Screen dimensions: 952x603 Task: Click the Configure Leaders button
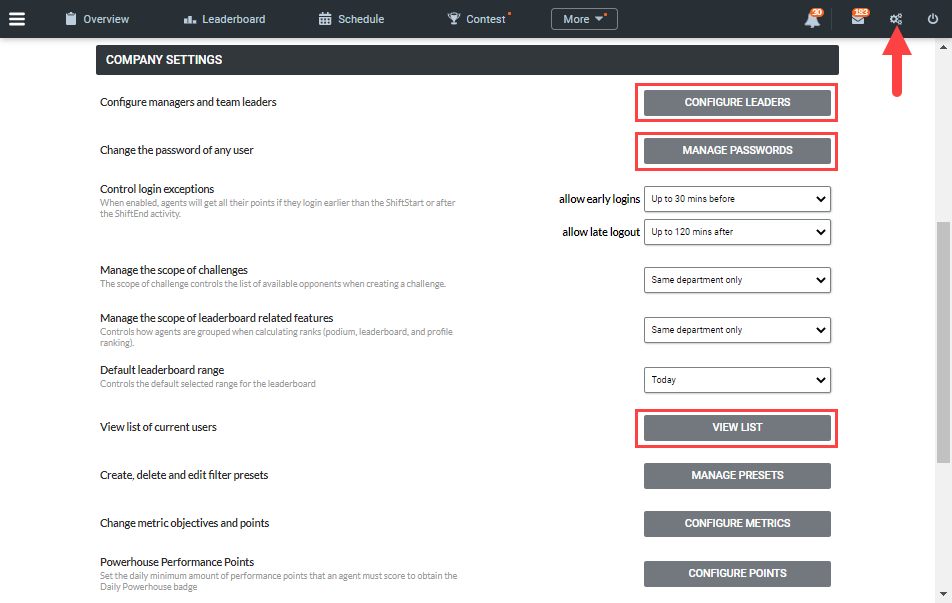coord(737,103)
